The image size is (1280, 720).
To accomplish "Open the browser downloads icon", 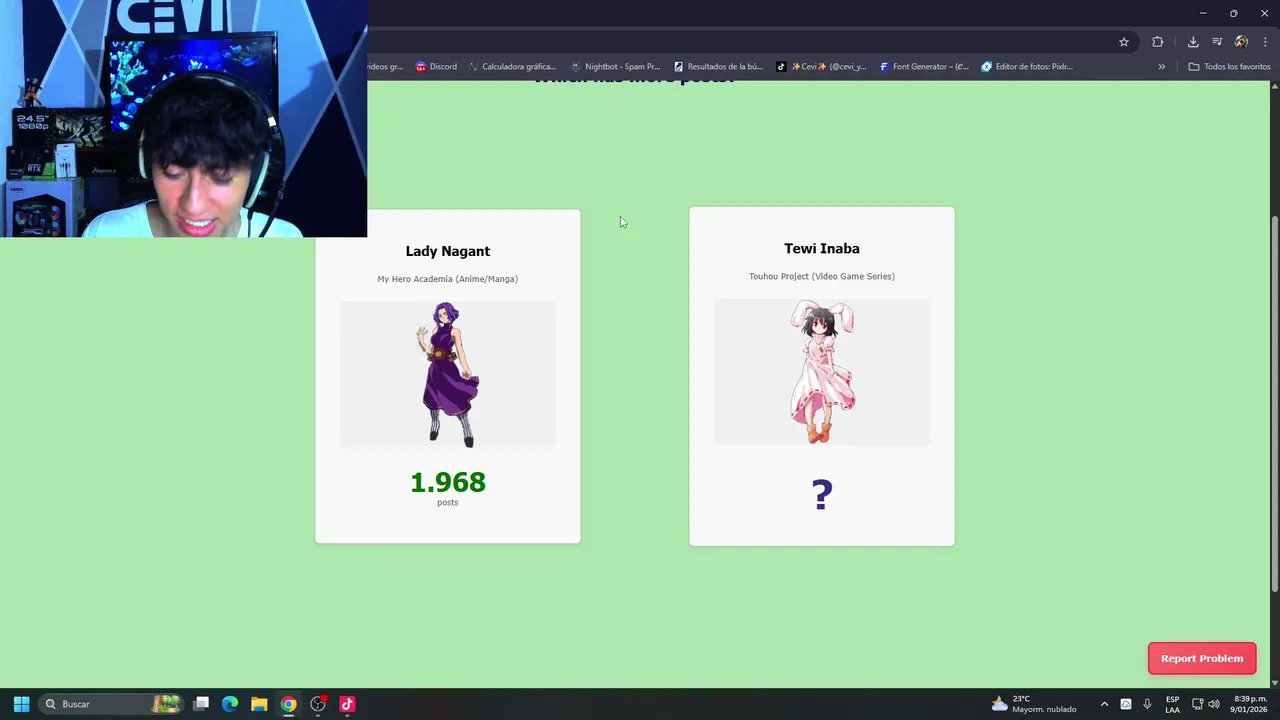I will coord(1193,42).
